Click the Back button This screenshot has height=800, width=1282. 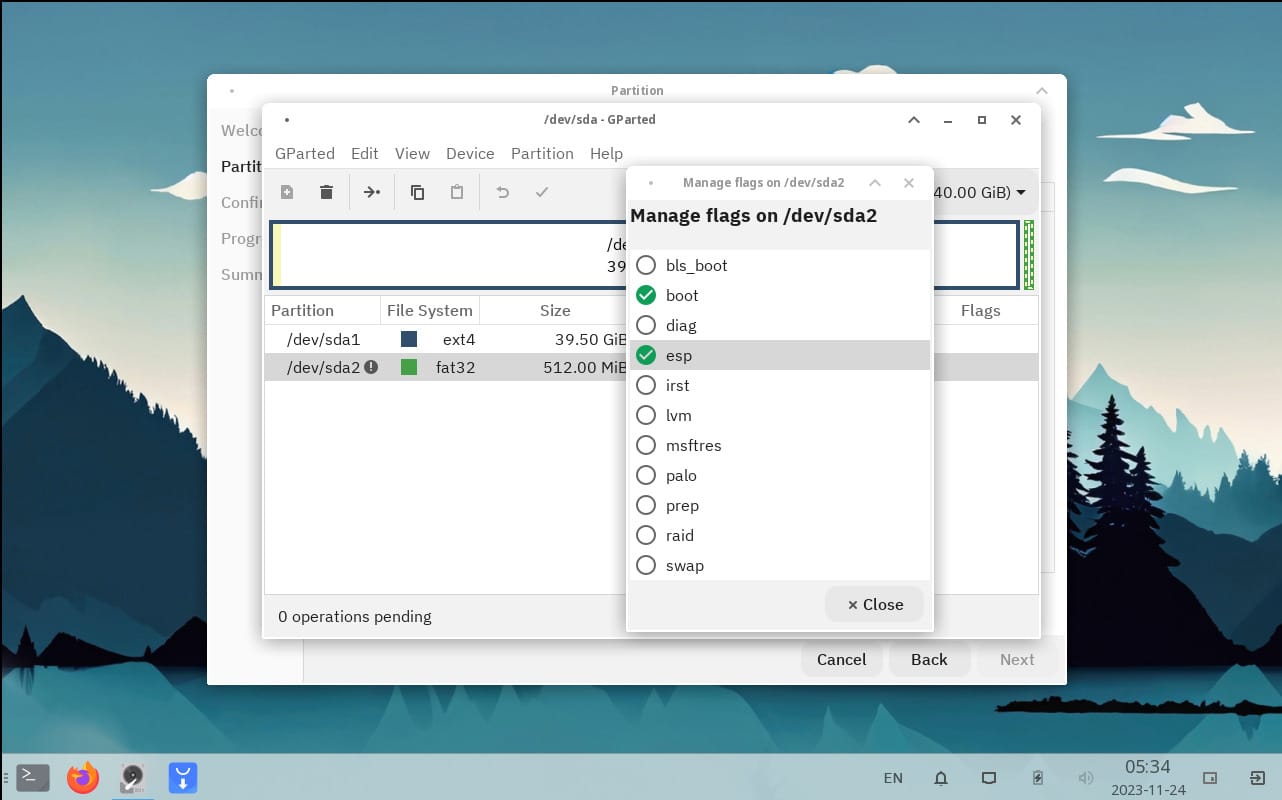pyautogui.click(x=929, y=659)
